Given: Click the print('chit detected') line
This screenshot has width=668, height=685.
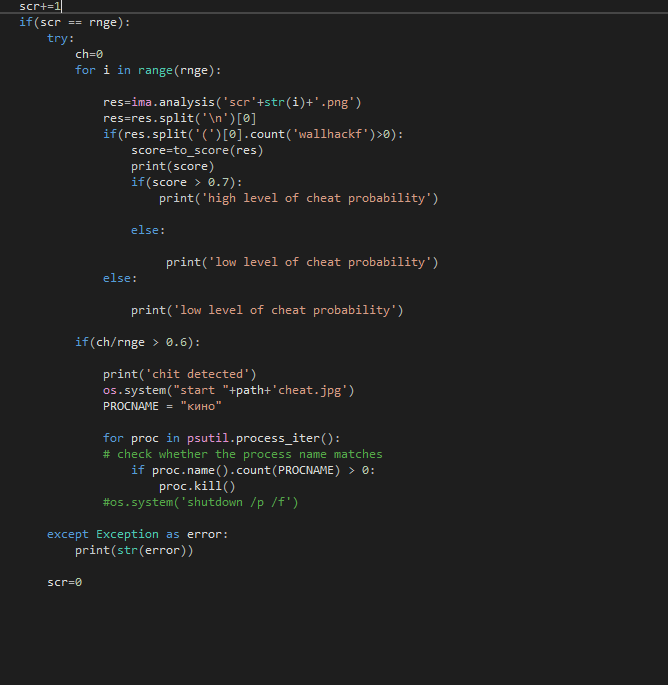Looking at the screenshot, I should (179, 374).
